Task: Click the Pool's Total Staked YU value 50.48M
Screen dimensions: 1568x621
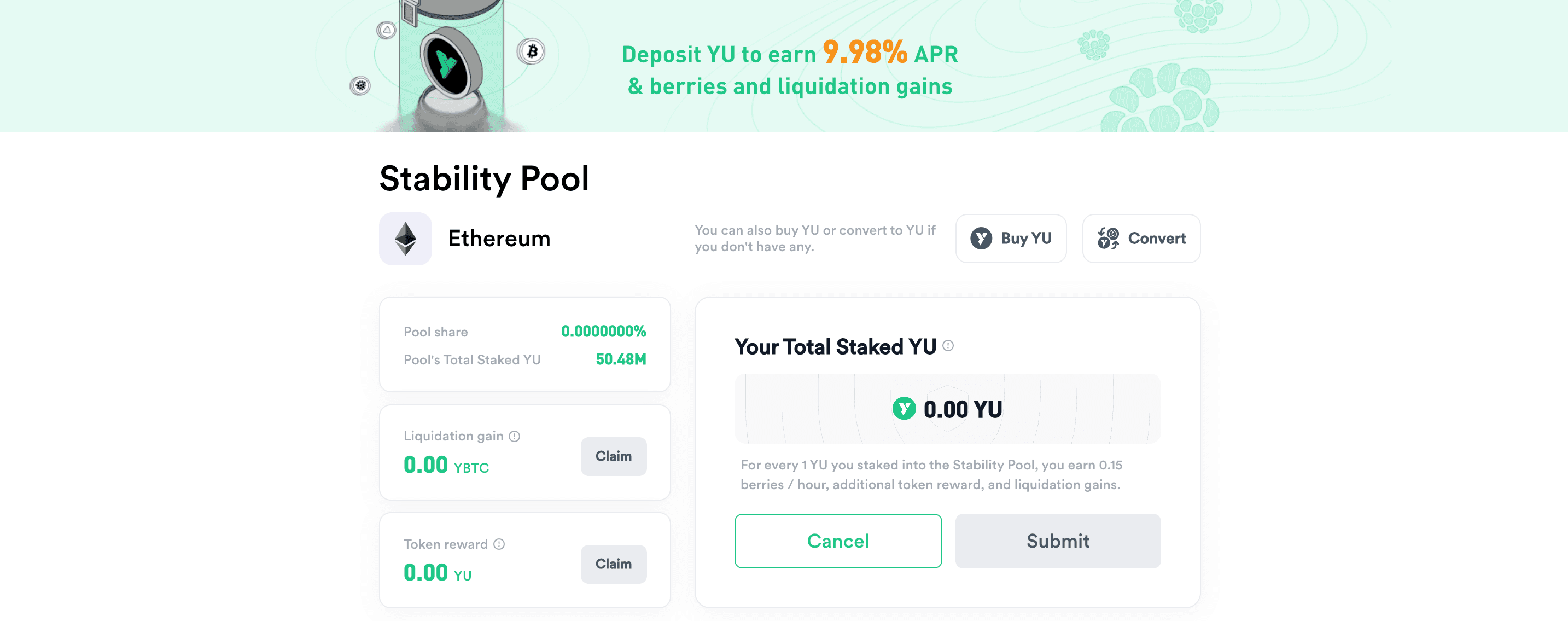Action: pos(621,359)
